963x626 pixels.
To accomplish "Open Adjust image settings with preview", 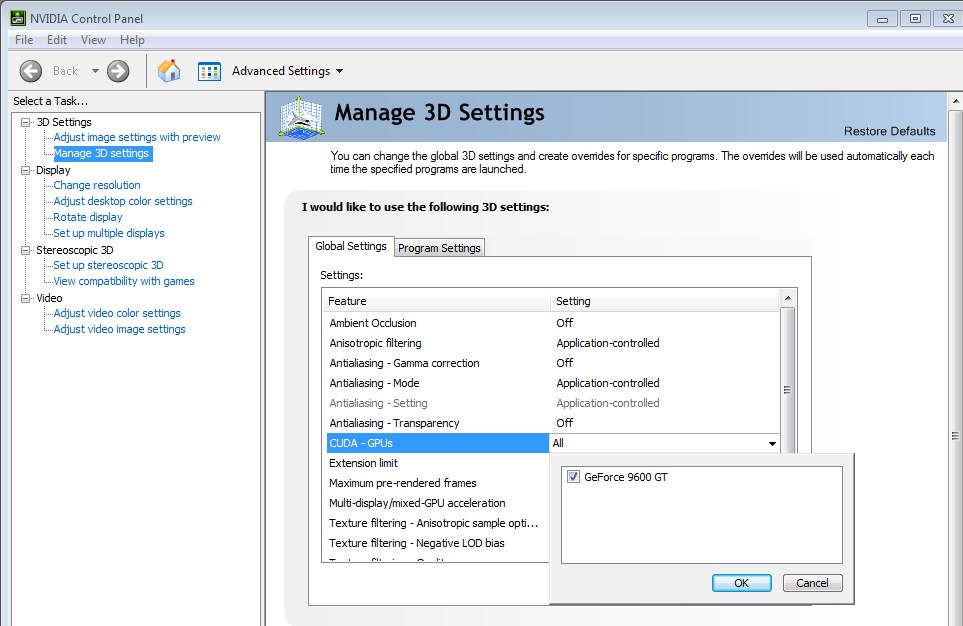I will pos(137,137).
